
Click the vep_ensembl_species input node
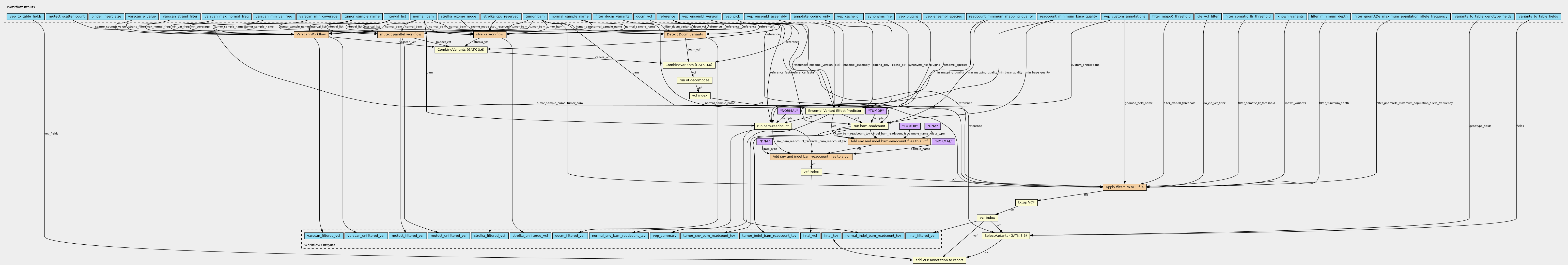click(943, 17)
